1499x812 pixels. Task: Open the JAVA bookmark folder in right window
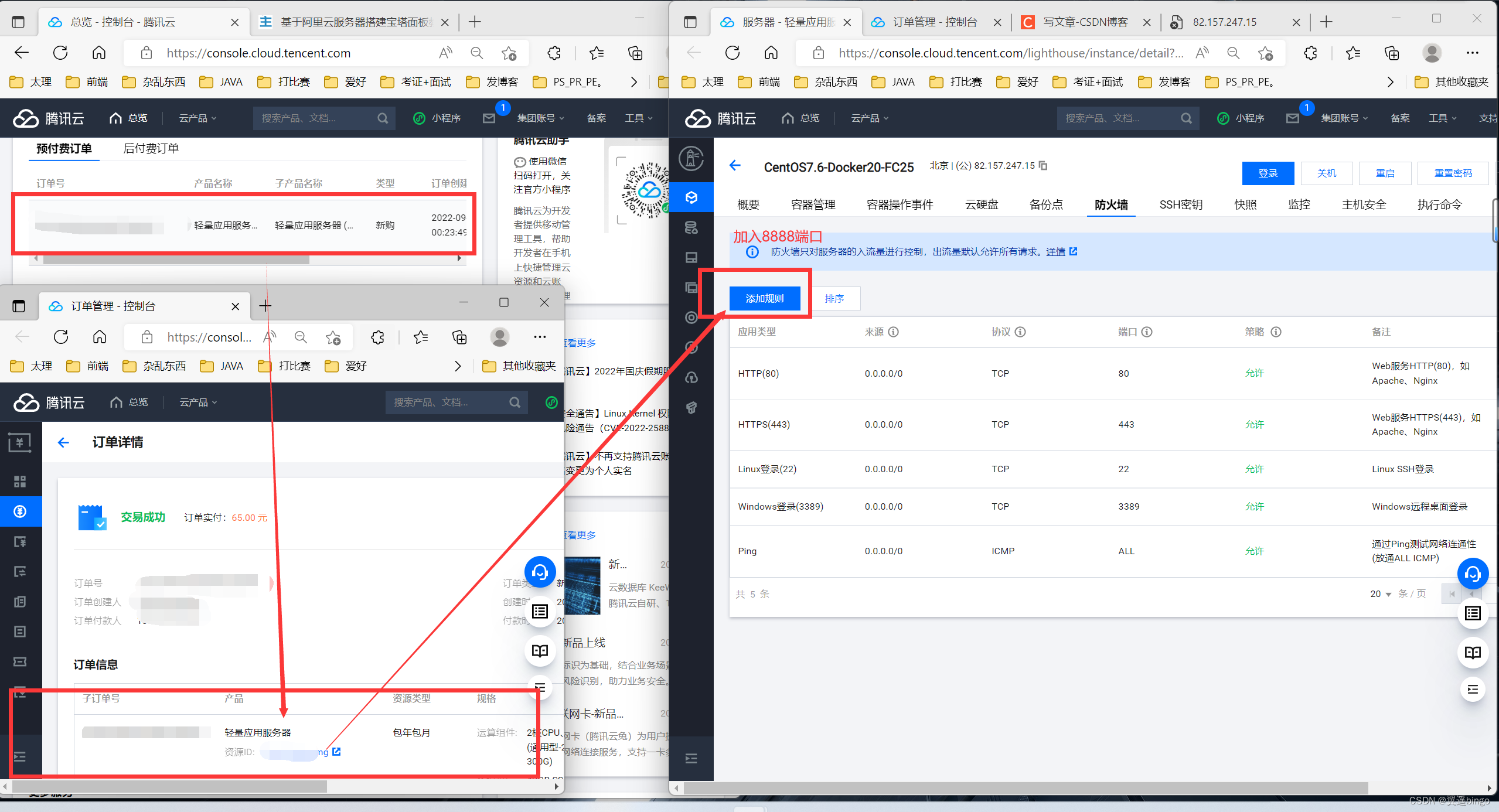tap(892, 82)
